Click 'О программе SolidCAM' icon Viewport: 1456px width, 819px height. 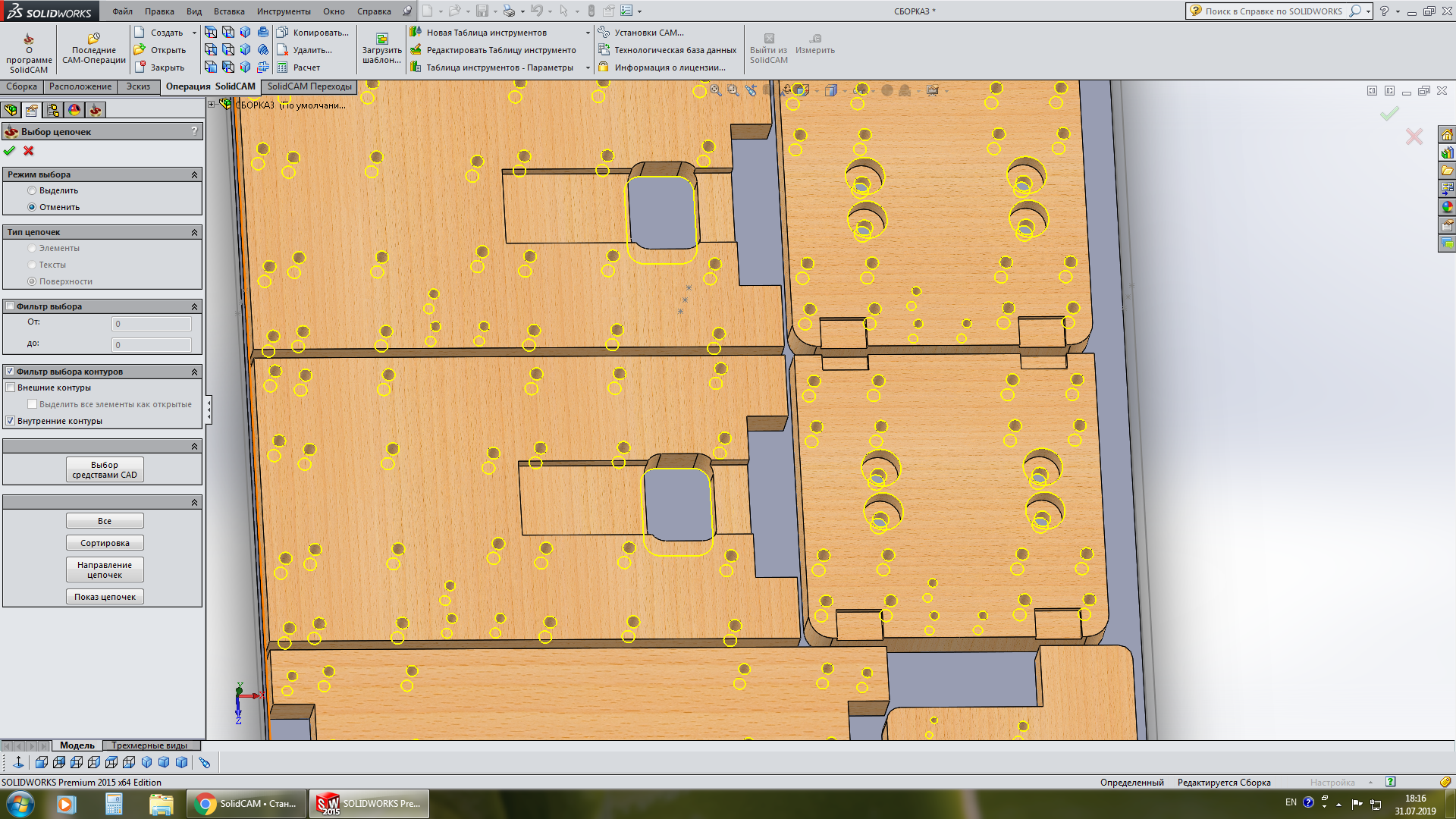29,39
